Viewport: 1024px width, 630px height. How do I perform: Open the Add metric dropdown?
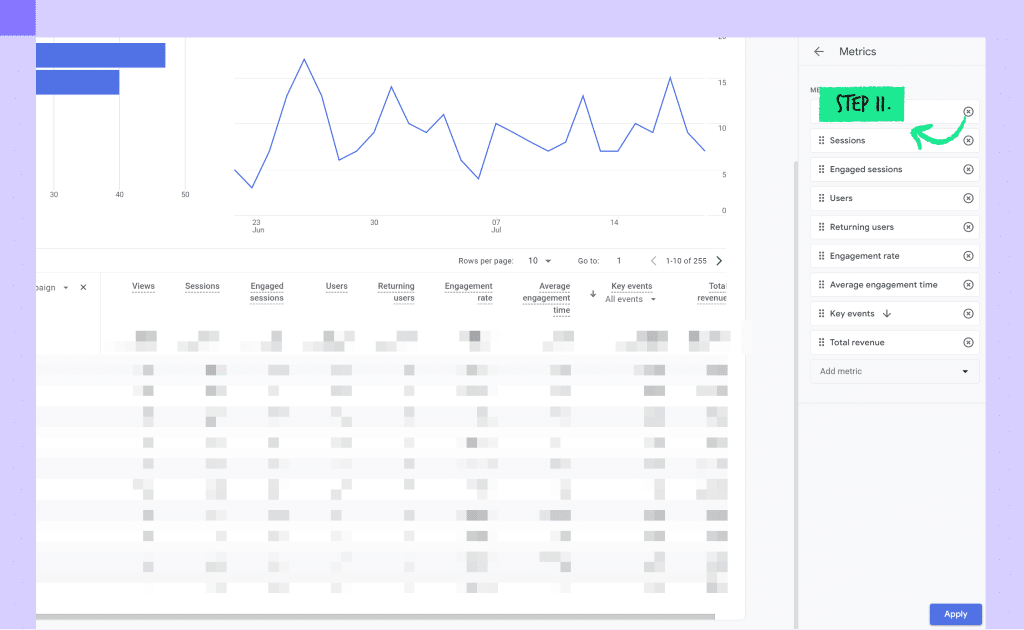894,371
